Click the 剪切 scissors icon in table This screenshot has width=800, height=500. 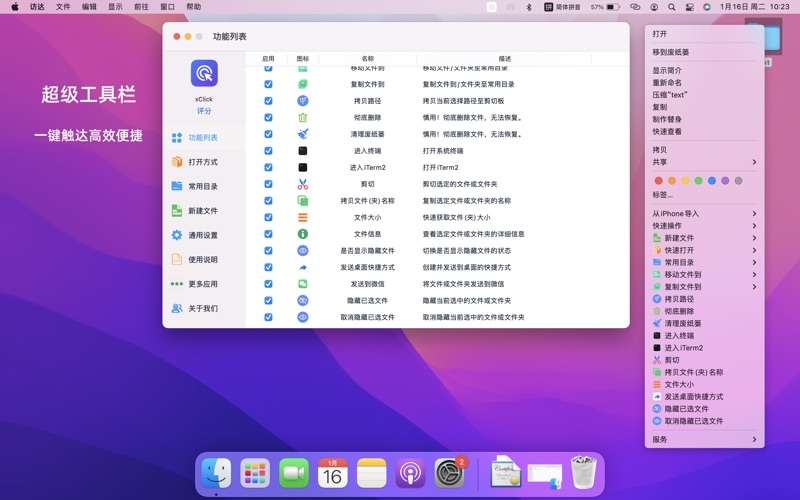point(303,184)
